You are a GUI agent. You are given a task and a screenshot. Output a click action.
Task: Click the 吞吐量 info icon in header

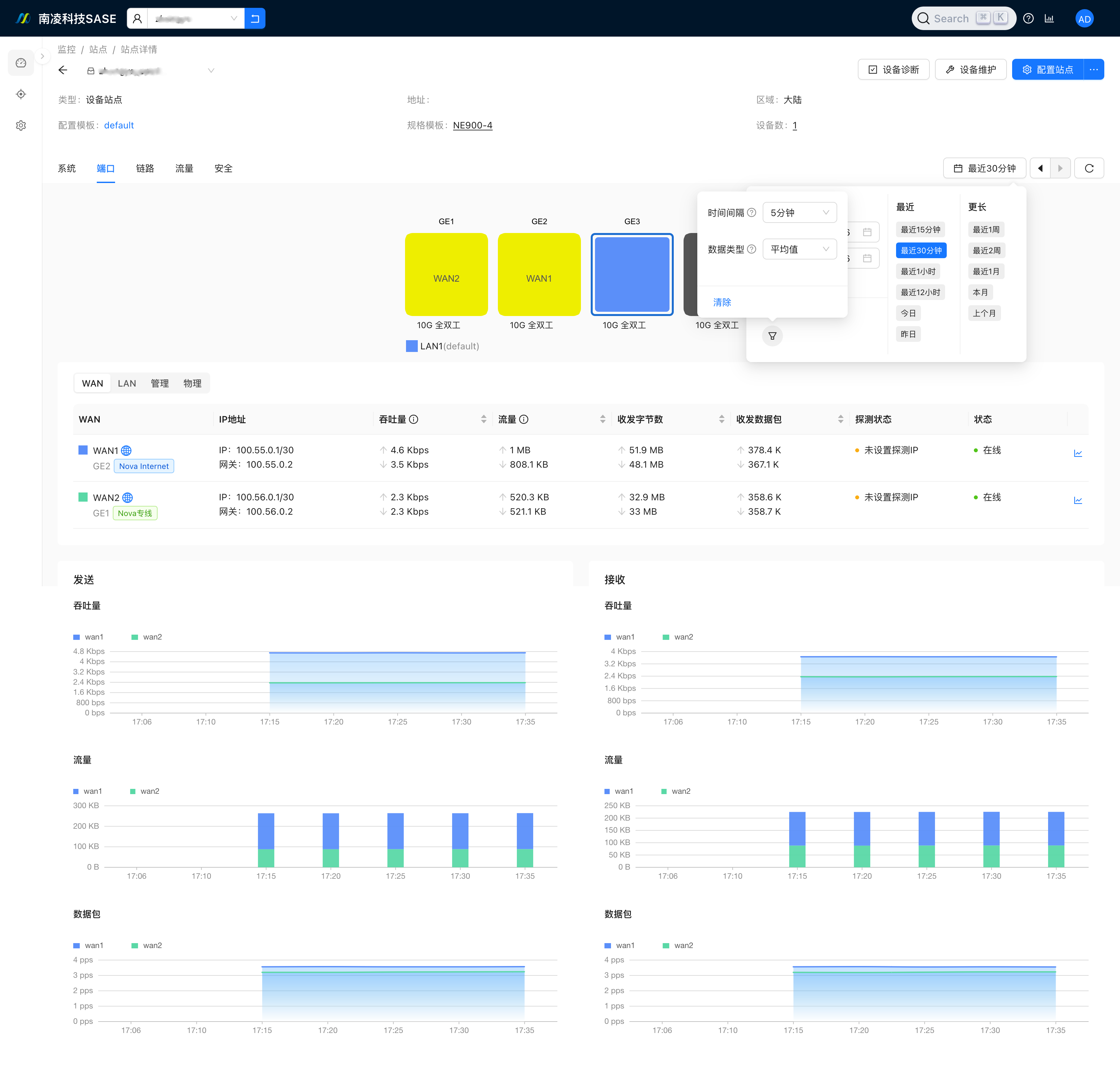click(413, 419)
